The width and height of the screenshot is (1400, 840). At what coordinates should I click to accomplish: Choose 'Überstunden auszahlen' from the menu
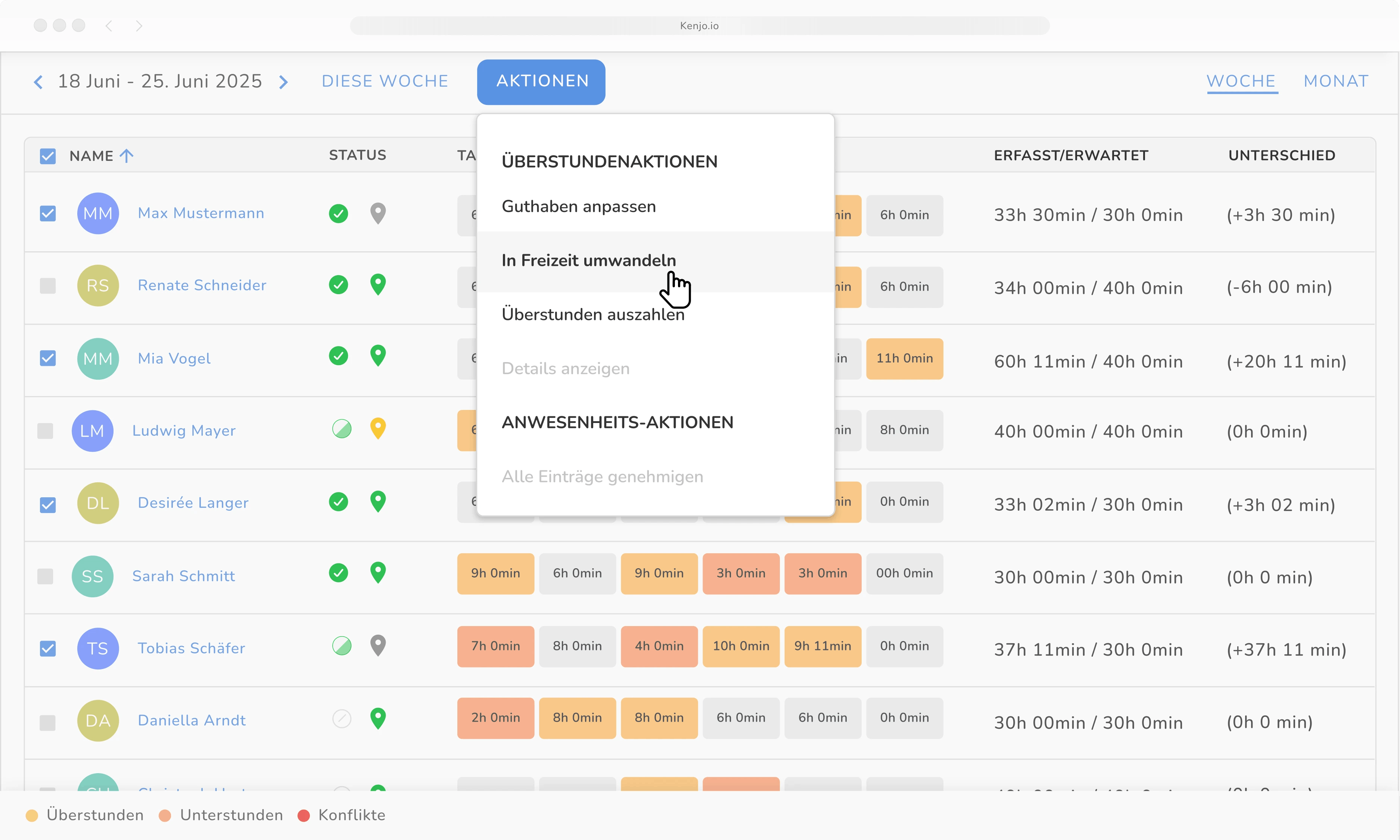[592, 315]
